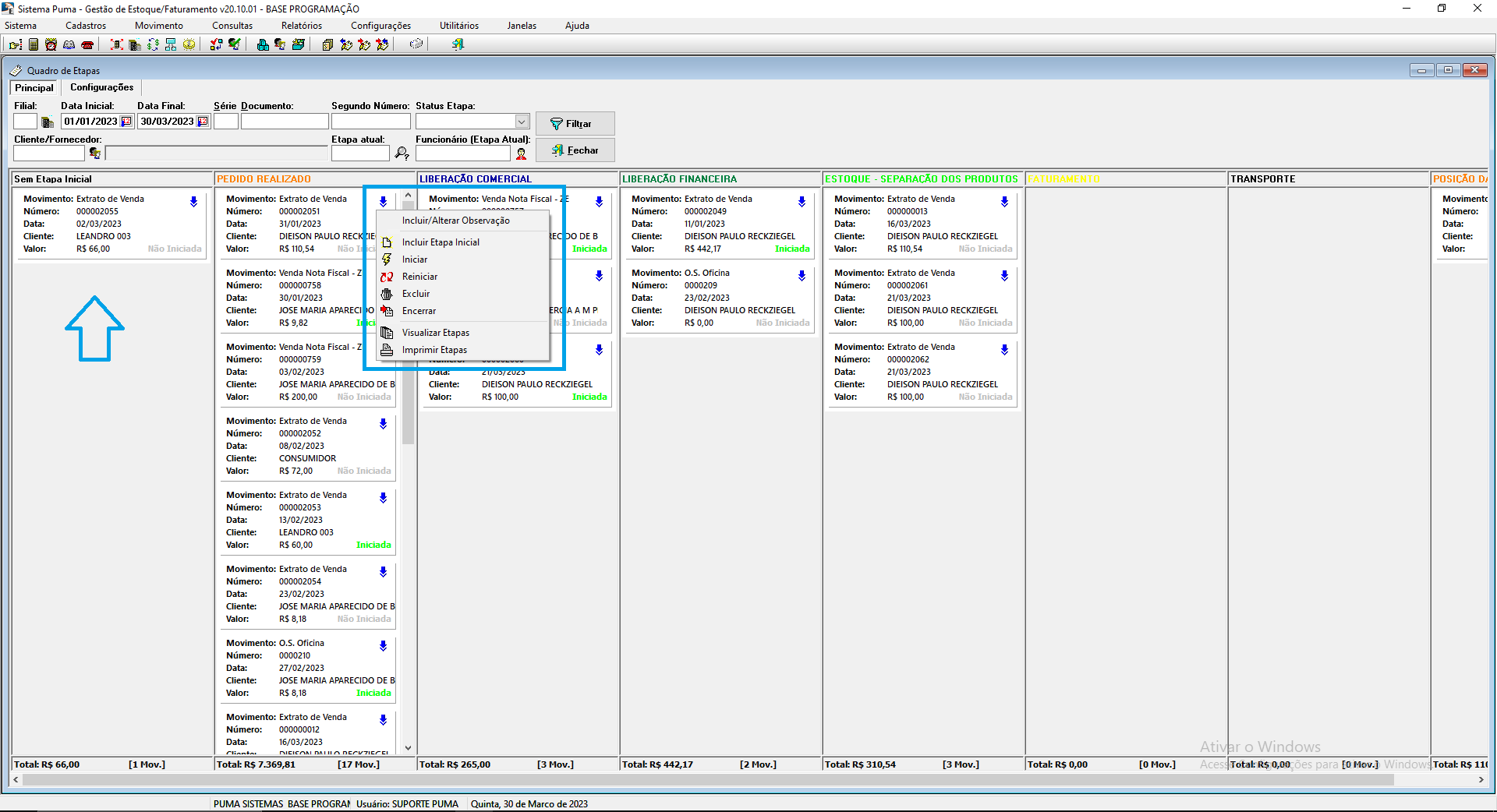
Task: Open blue arrow menu on card 000002055
Action: point(193,202)
